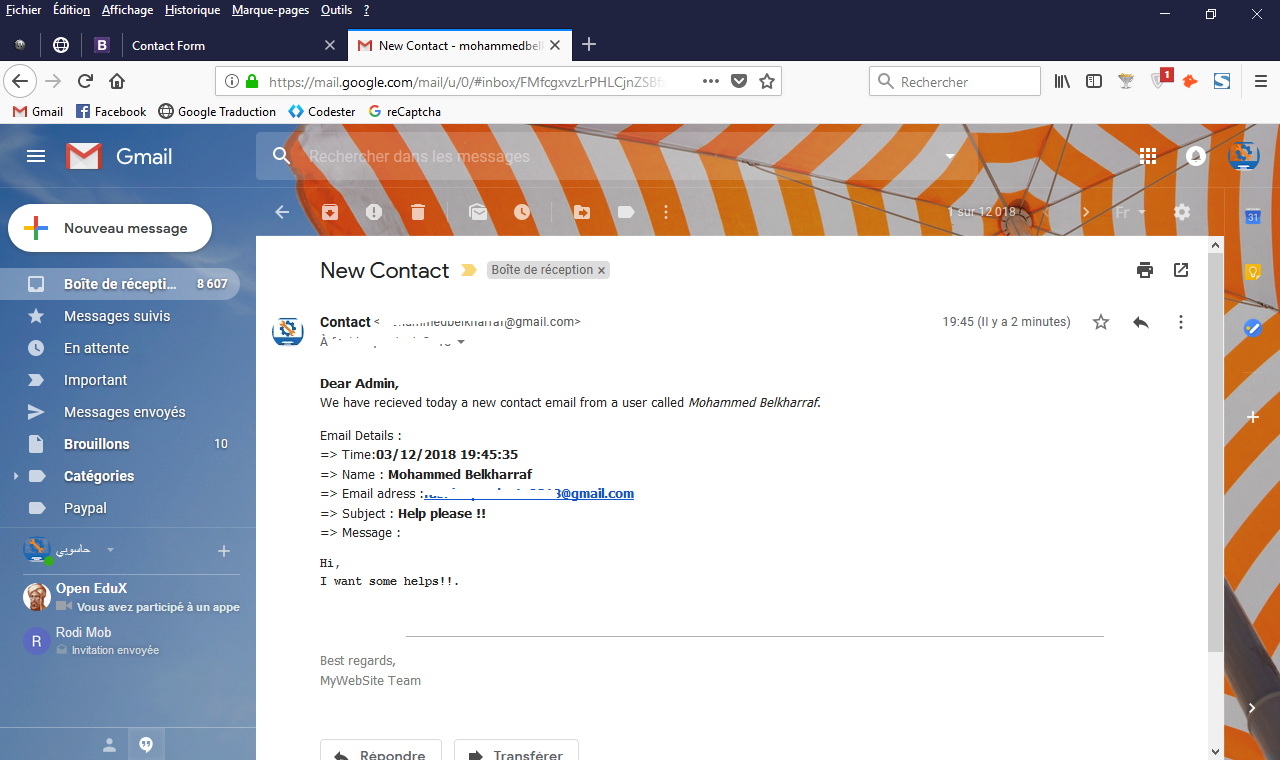Show the side panel chevron

(1252, 708)
